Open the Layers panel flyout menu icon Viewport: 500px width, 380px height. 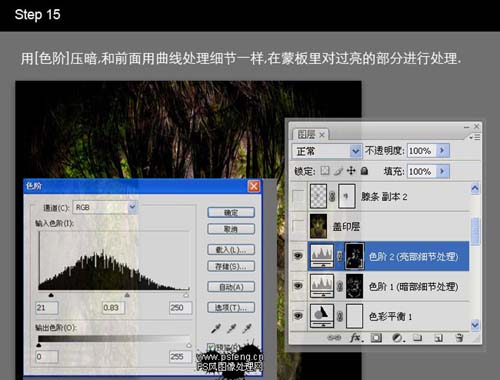coord(475,137)
